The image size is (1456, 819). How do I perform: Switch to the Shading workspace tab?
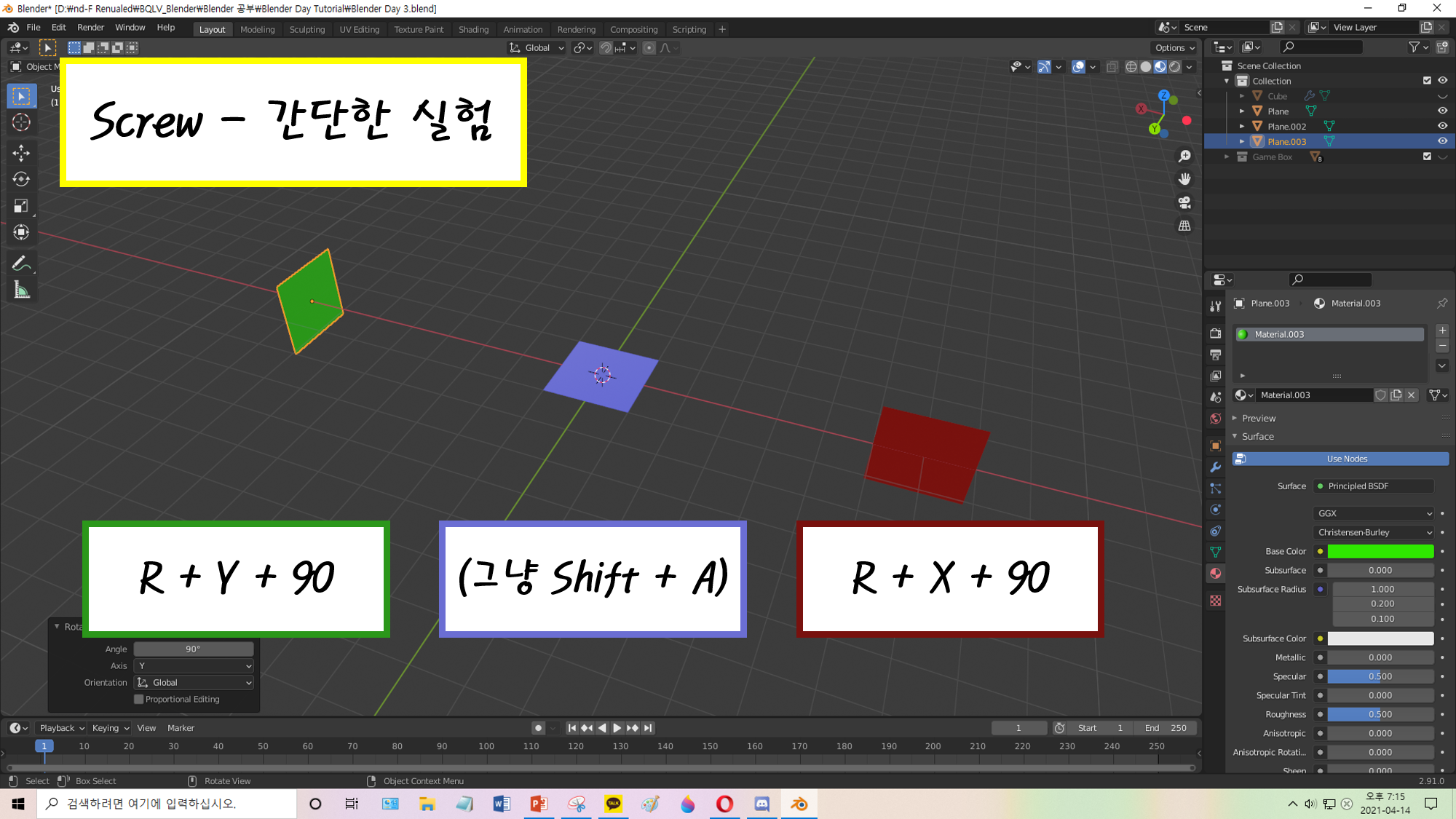pyautogui.click(x=473, y=29)
